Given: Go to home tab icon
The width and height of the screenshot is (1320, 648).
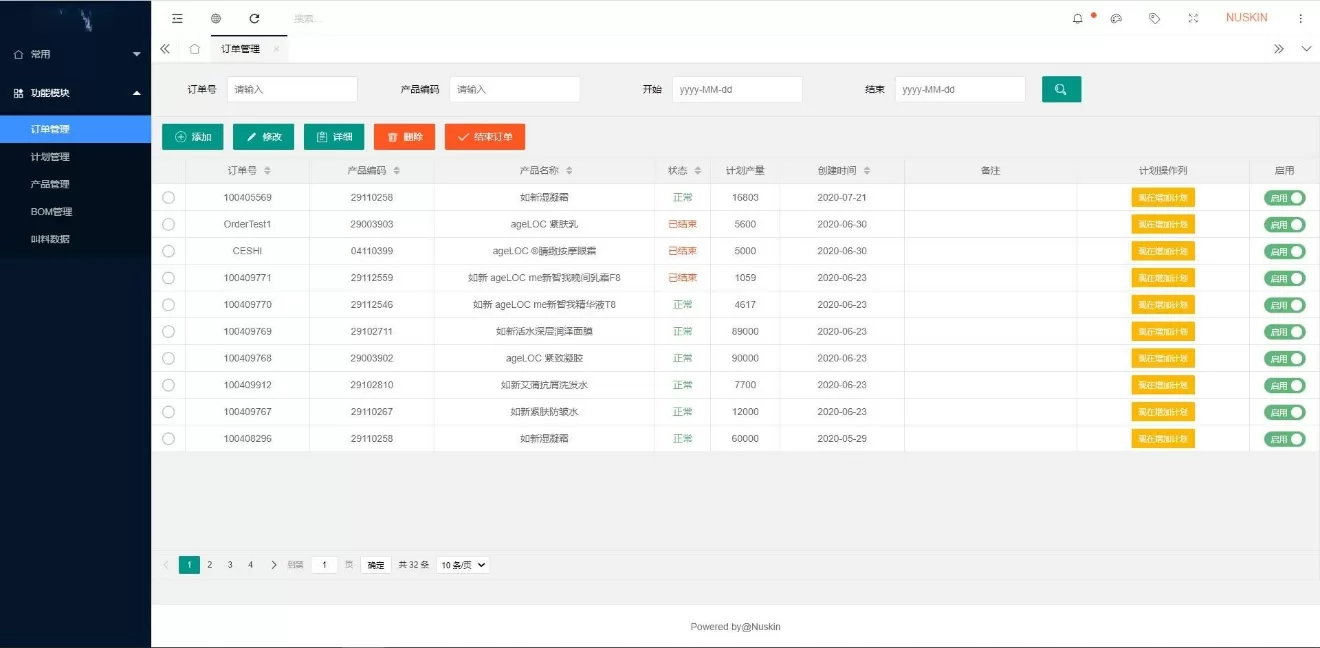Looking at the screenshot, I should (x=195, y=48).
